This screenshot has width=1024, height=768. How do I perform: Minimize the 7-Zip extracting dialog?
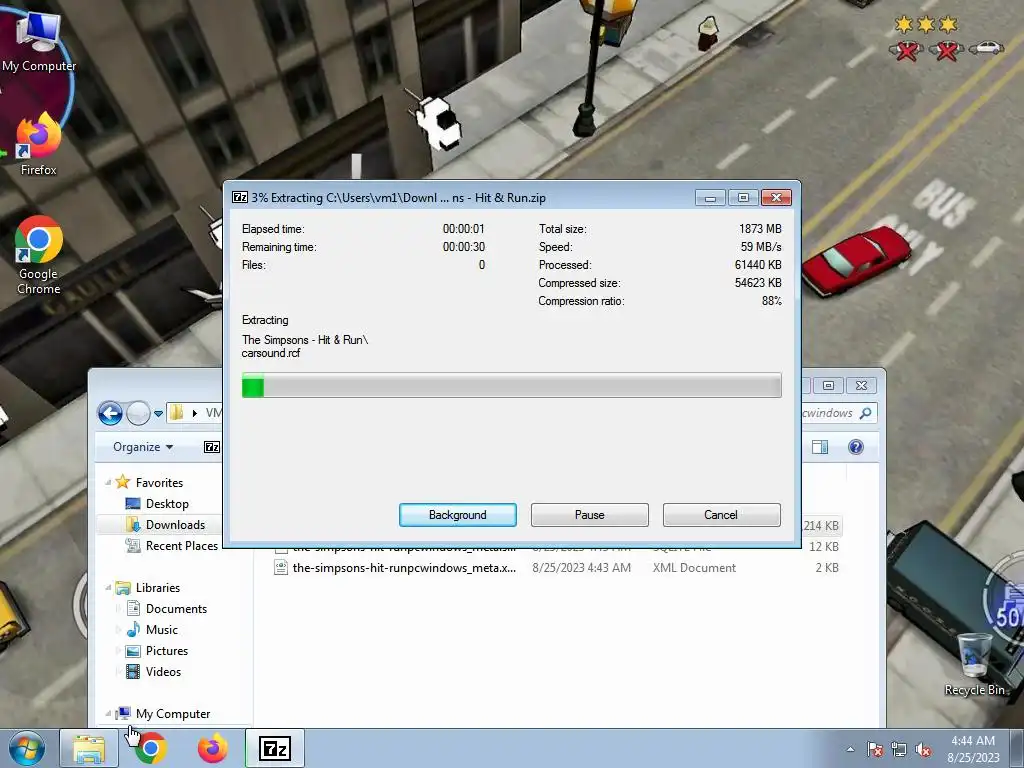click(x=710, y=197)
